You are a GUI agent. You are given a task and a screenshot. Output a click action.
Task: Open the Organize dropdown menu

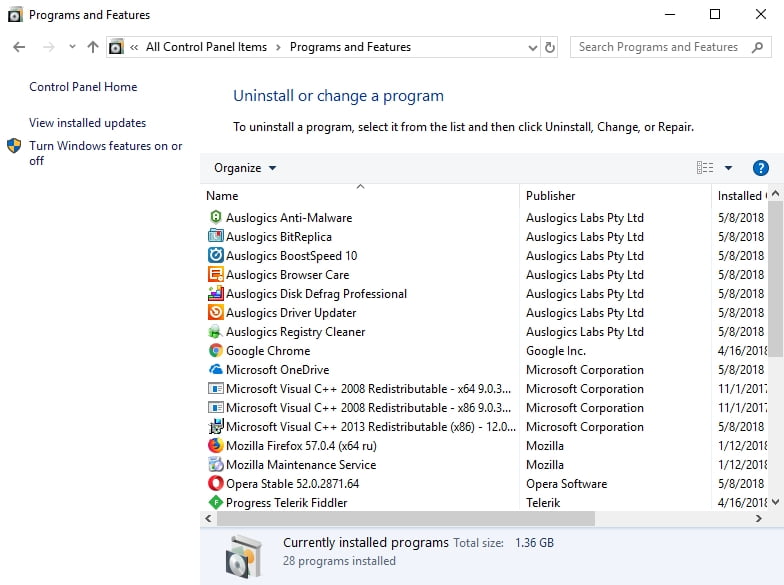coord(245,168)
